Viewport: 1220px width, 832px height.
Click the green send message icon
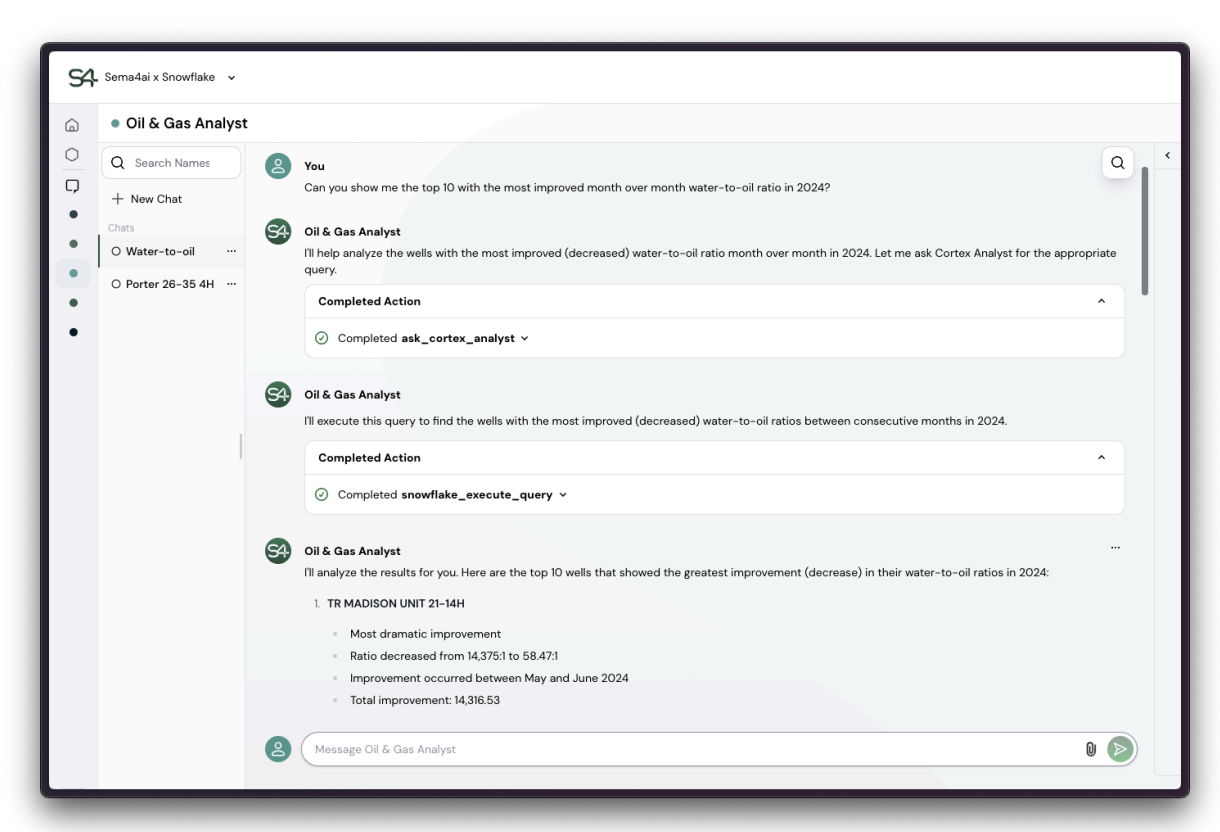(x=1120, y=748)
